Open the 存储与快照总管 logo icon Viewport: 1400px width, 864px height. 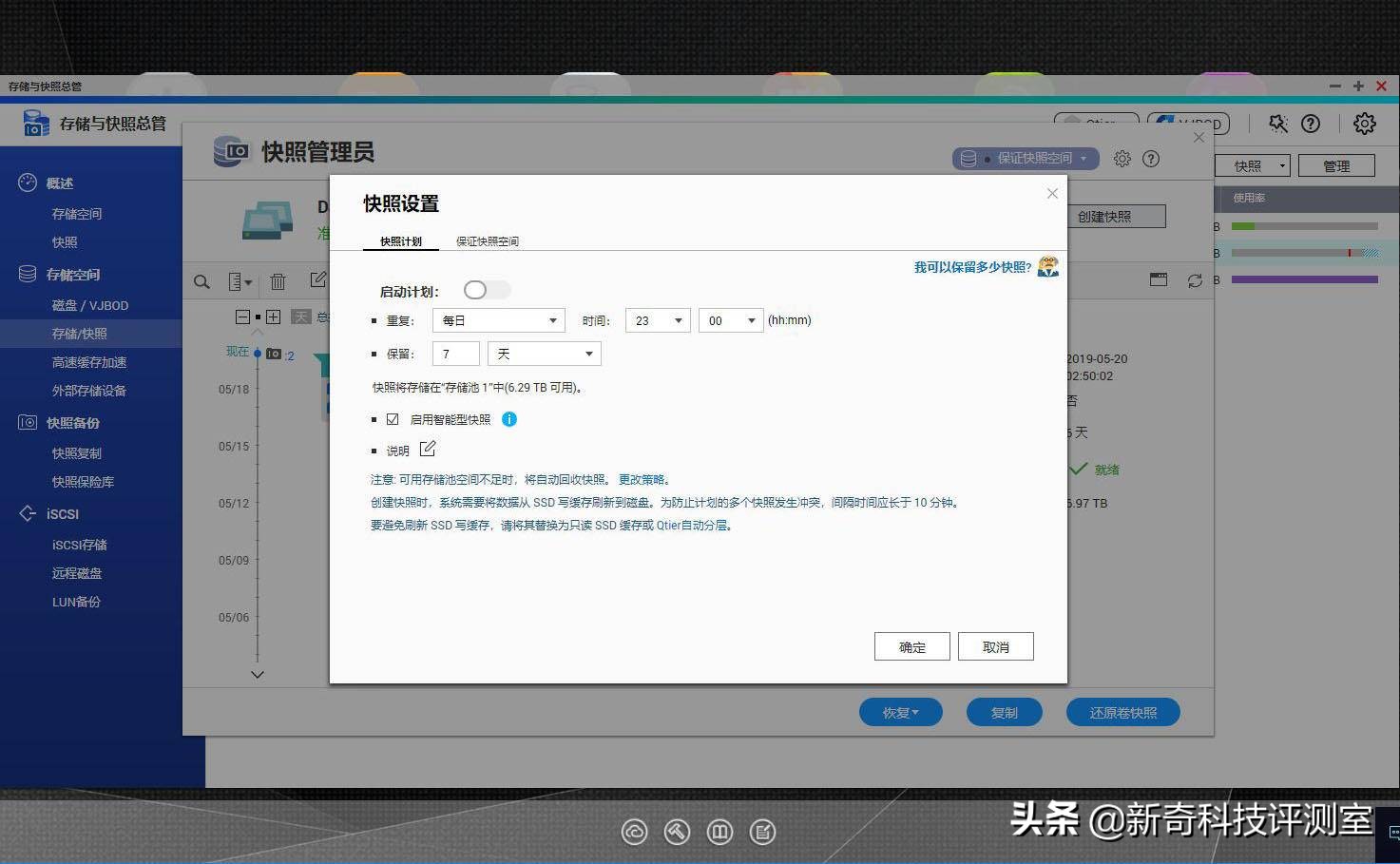[35, 124]
